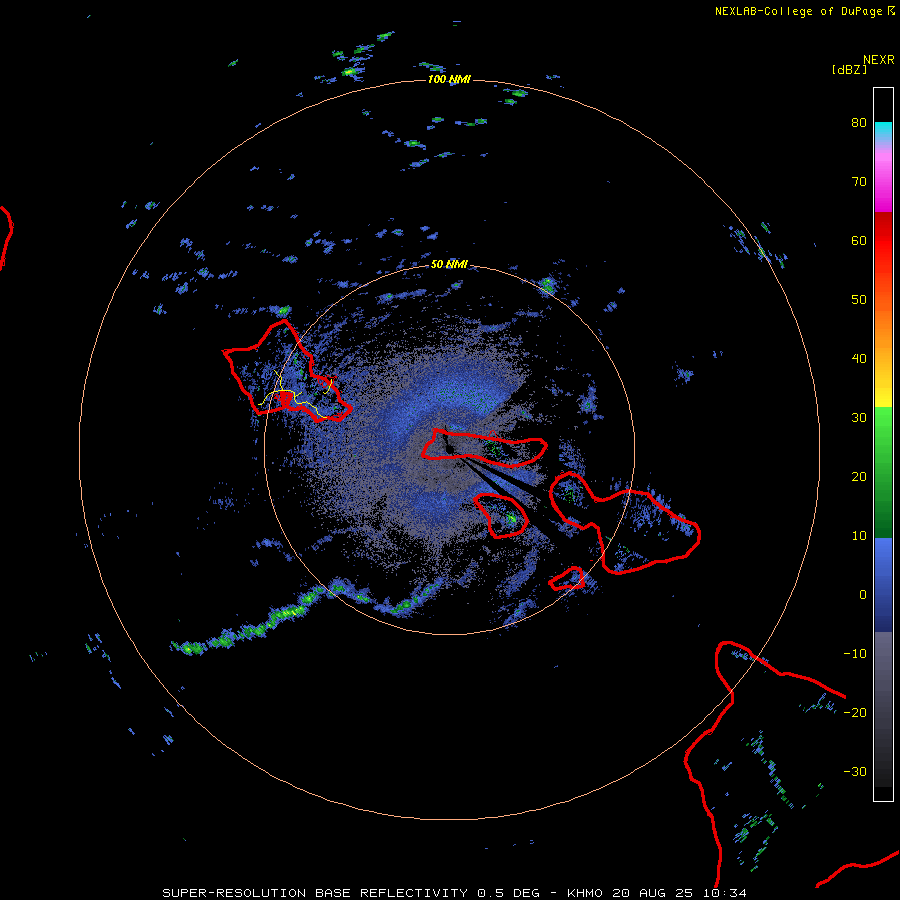Click the 60 dBZ value on the scale
Viewport: 900px width, 900px height.
coord(859,240)
